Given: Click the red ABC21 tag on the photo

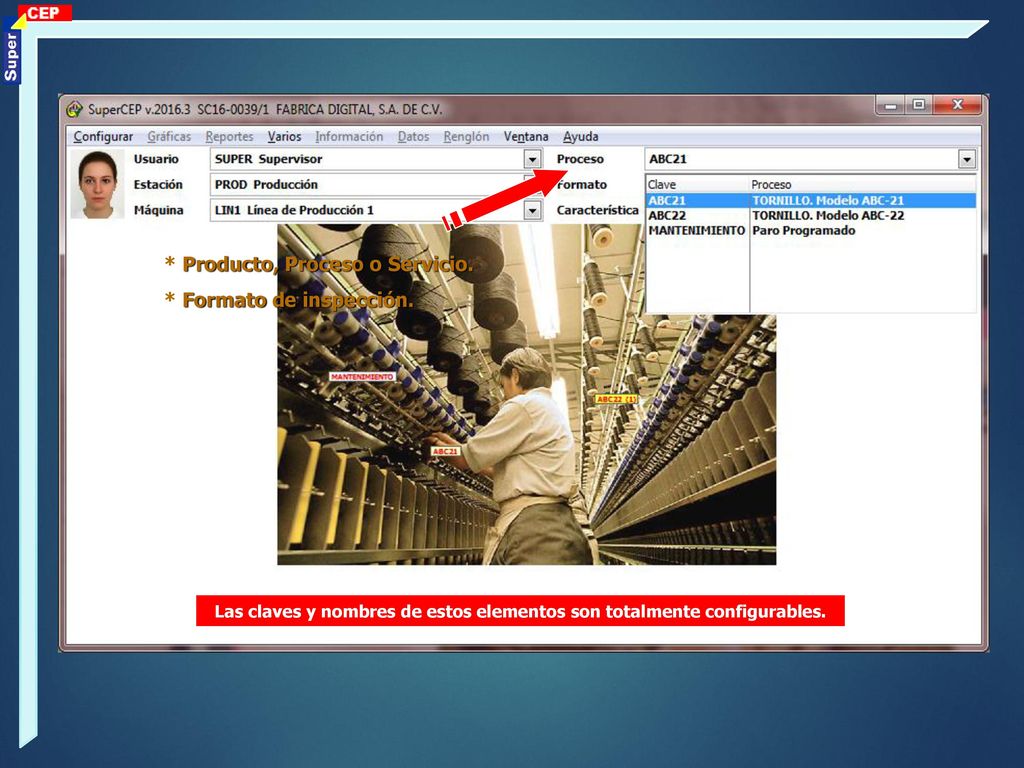Looking at the screenshot, I should click(445, 451).
